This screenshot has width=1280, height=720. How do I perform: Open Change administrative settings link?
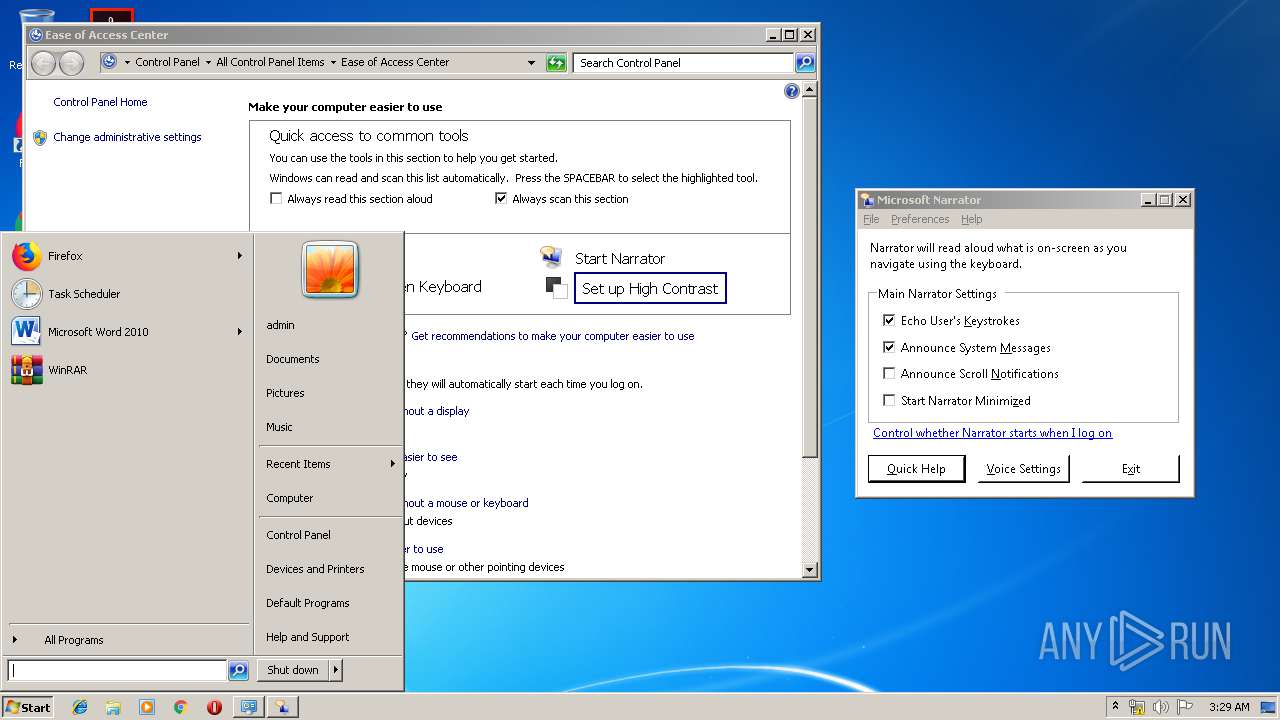(127, 137)
